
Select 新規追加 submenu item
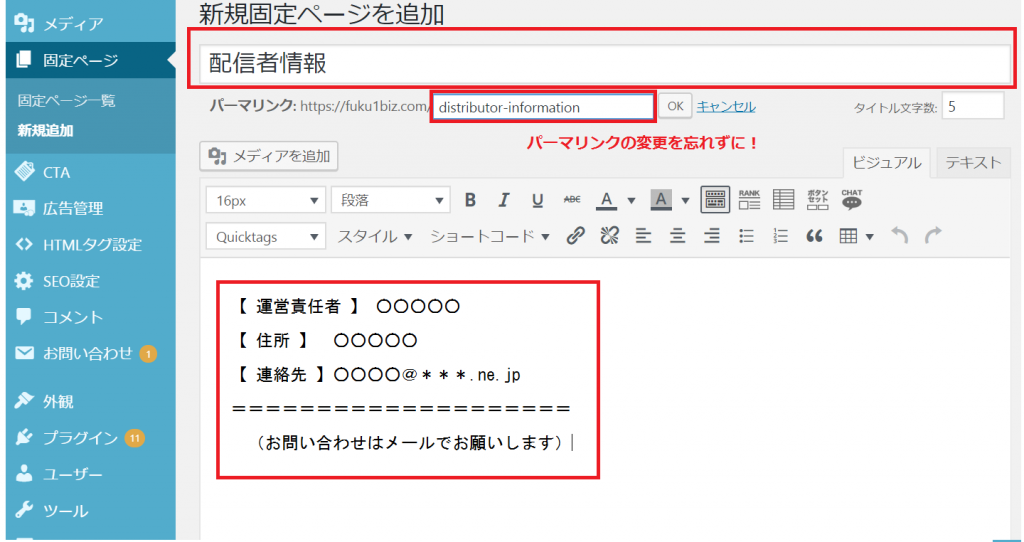pos(46,130)
